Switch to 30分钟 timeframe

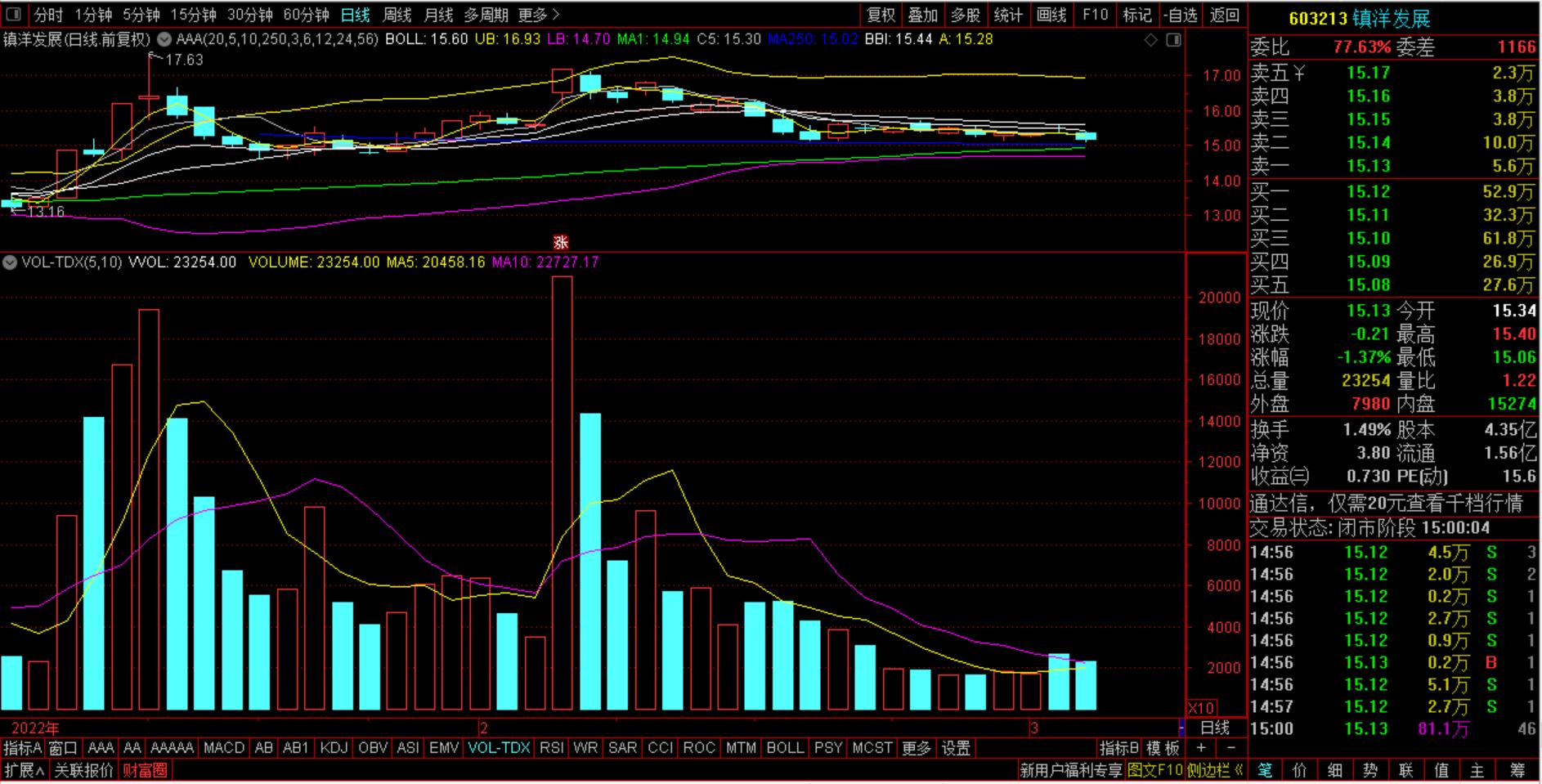(x=250, y=15)
